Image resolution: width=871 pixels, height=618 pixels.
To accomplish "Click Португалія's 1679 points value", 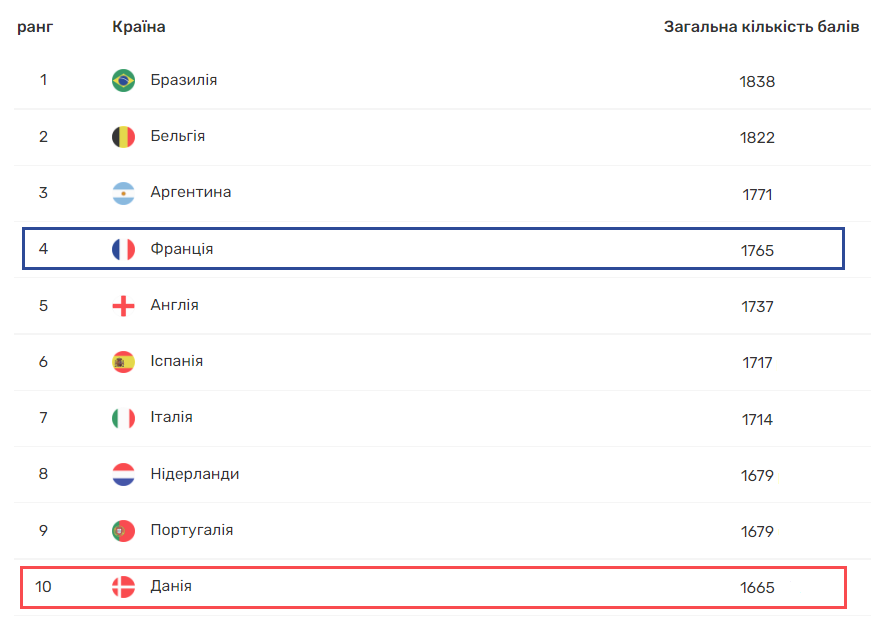I will click(x=757, y=532).
